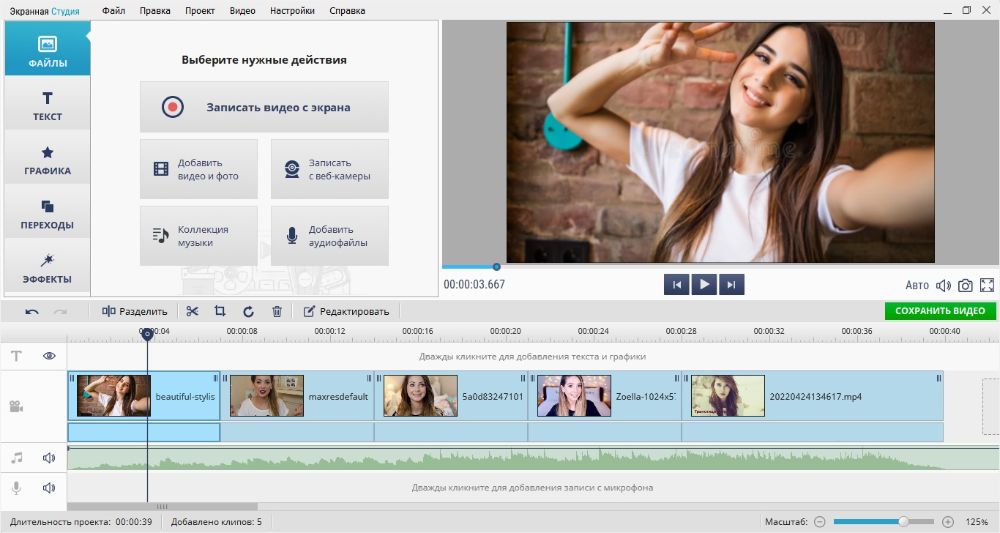
Task: Click the rotate clip icon
Action: [x=248, y=311]
